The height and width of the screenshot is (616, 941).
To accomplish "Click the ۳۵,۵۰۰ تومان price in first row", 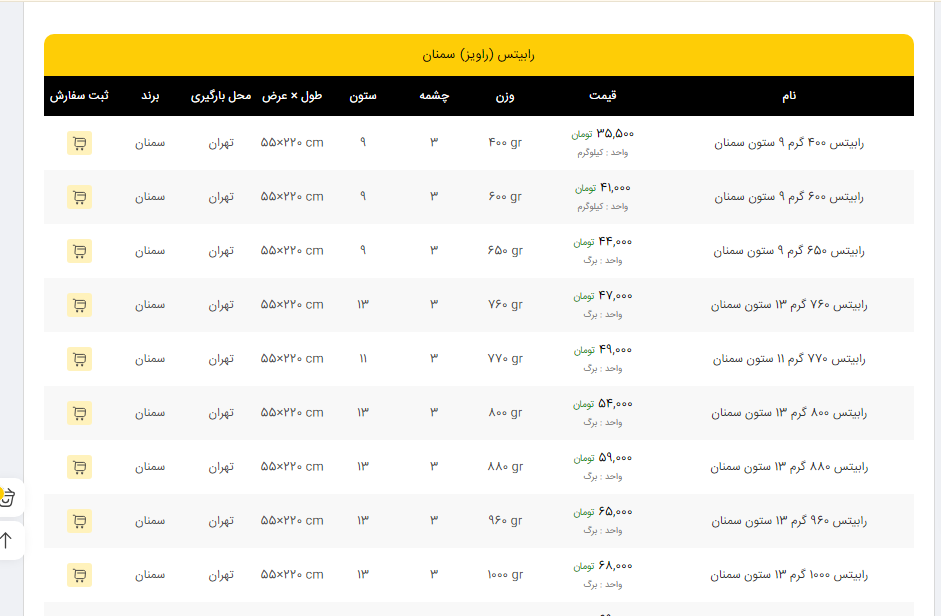I will coord(603,134).
